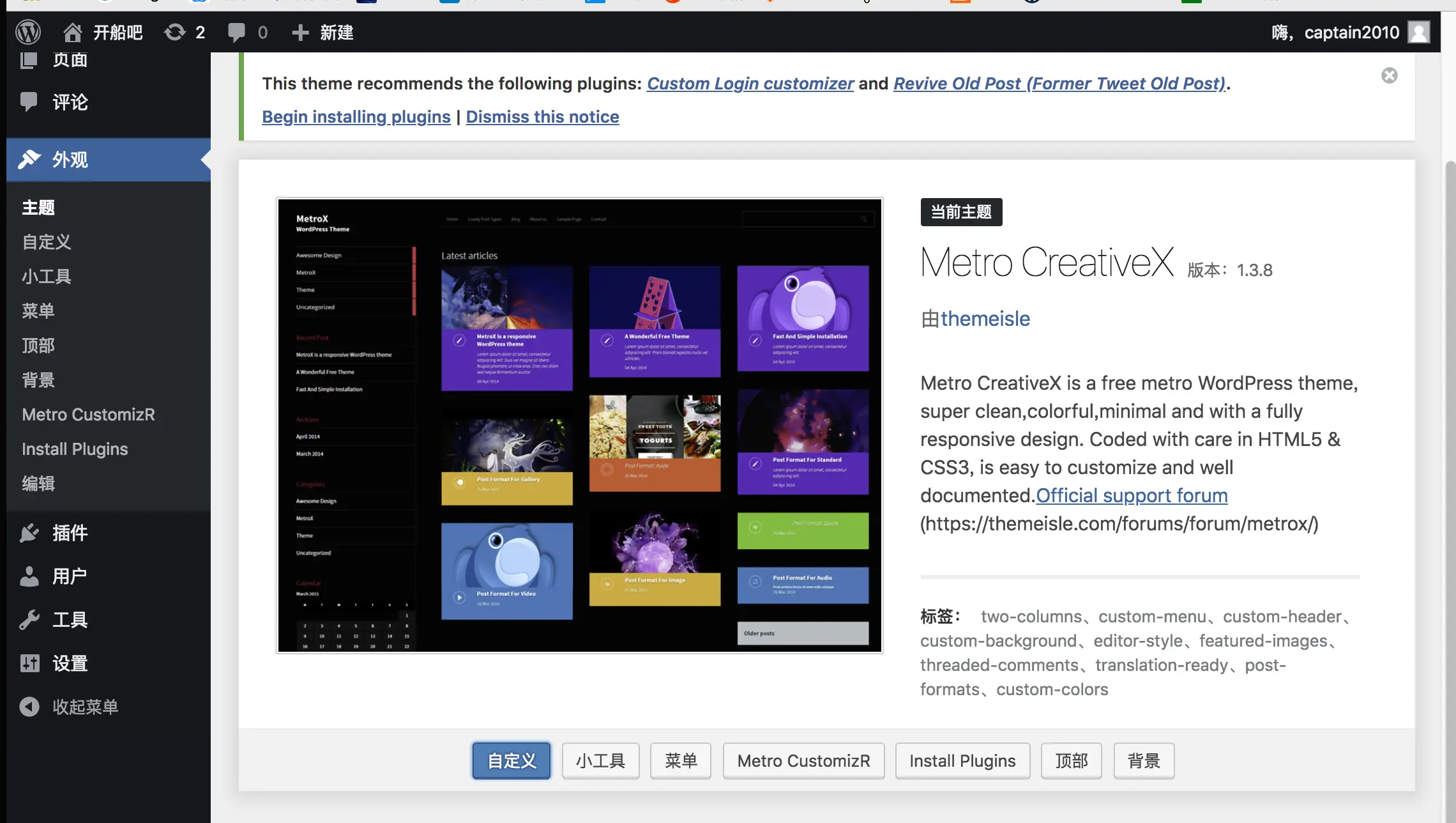
Task: Open the Official support forum link
Action: [x=1132, y=496]
